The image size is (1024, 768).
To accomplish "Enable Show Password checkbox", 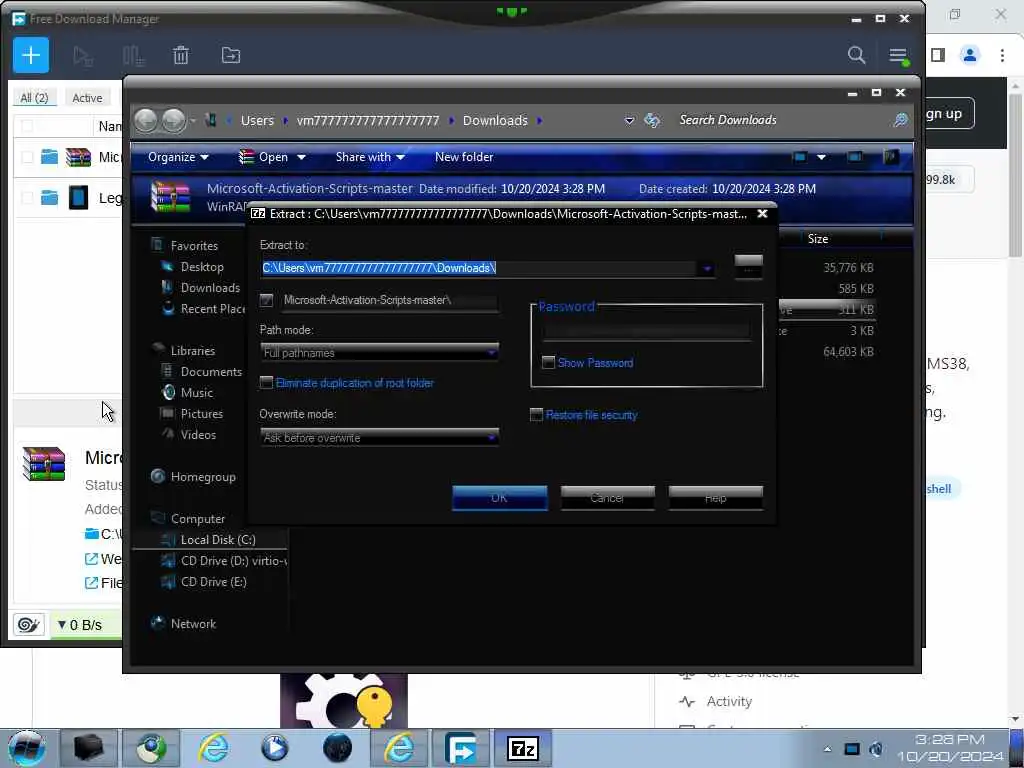I will click(549, 362).
